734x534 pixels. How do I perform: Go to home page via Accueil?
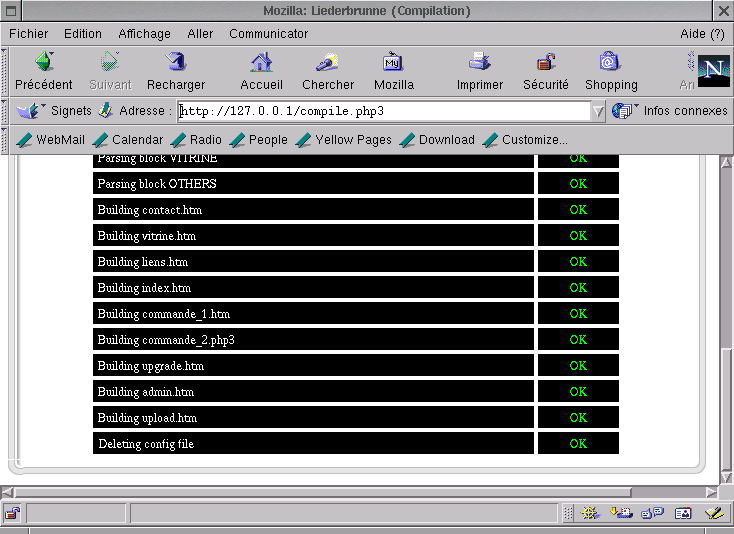[x=261, y=71]
